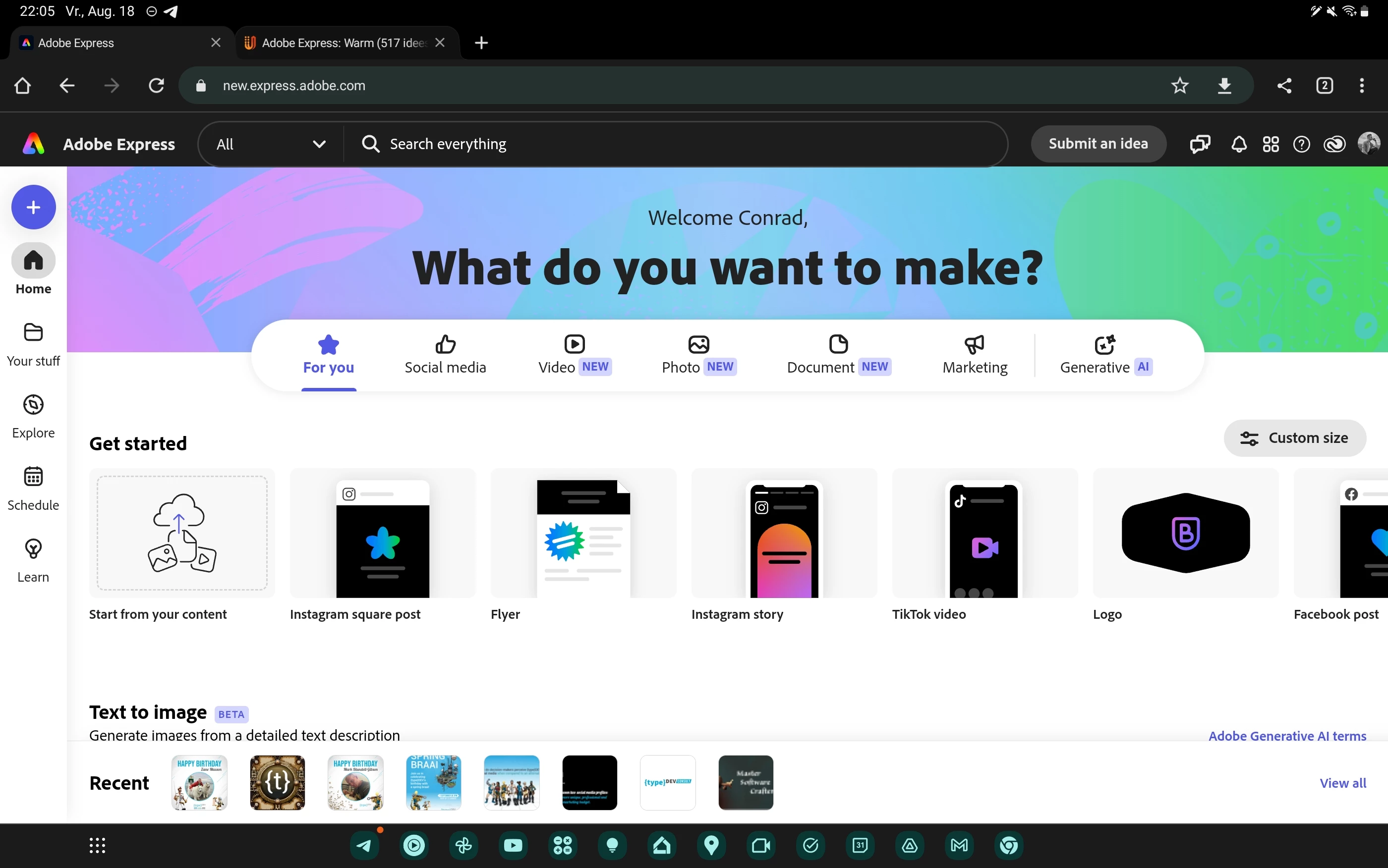This screenshot has width=1388, height=868.
Task: Select the Facebook post card
Action: pos(1340,545)
